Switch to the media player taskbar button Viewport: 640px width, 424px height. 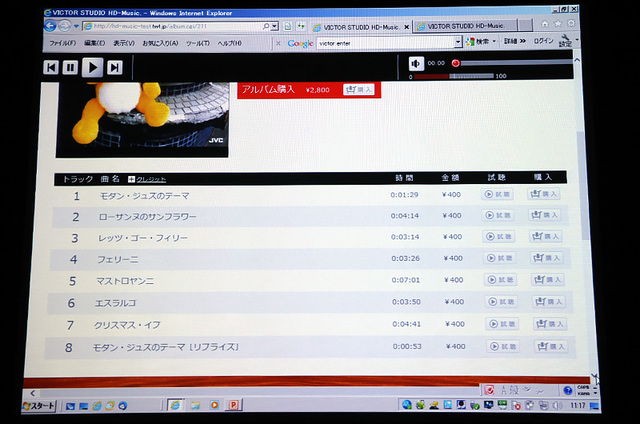[x=214, y=405]
